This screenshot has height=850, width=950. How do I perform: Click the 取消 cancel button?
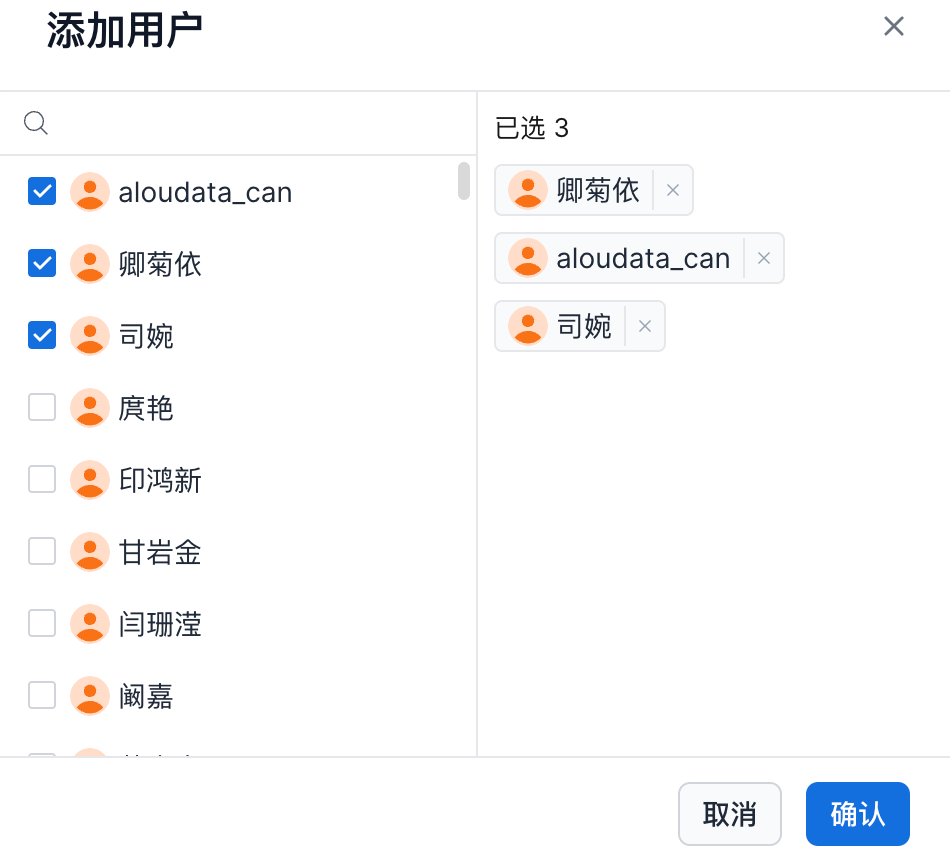pyautogui.click(x=729, y=814)
